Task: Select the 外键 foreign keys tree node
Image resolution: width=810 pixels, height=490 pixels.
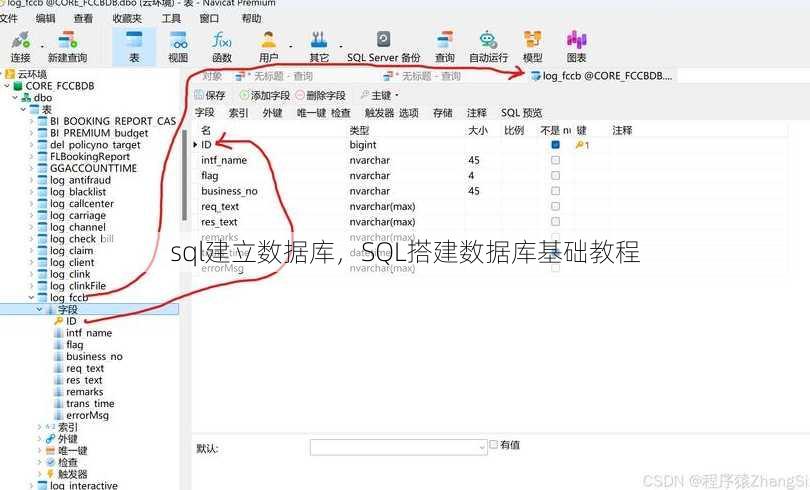Action: point(68,439)
